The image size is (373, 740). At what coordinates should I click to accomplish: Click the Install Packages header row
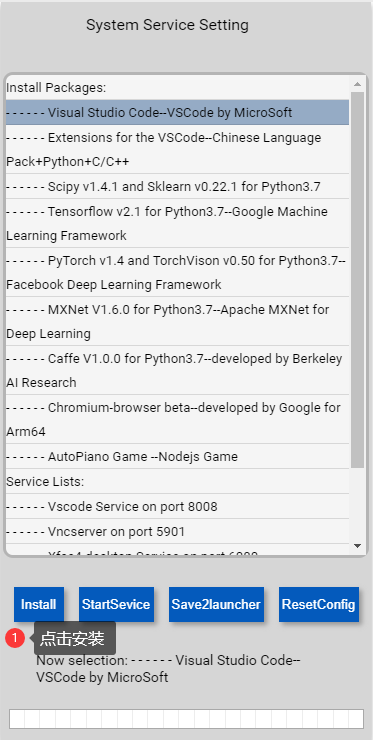tap(178, 87)
